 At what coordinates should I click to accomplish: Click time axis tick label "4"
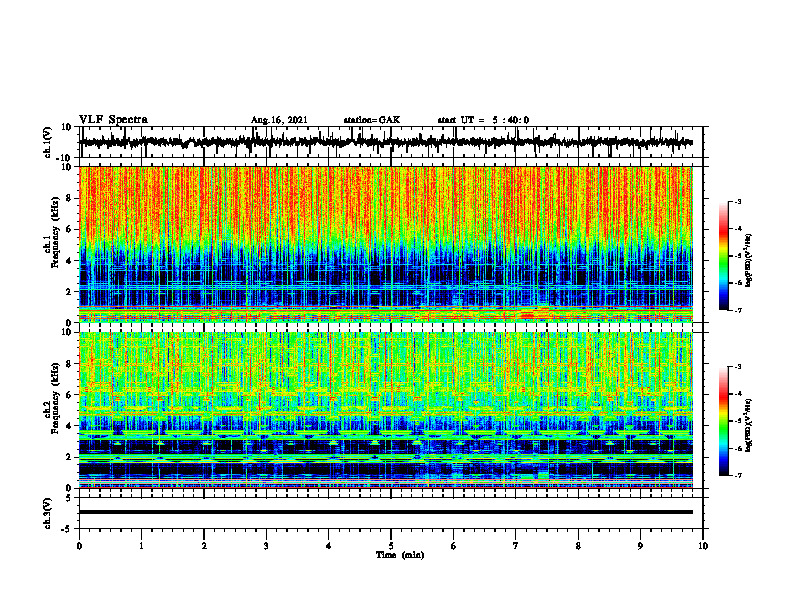click(329, 546)
